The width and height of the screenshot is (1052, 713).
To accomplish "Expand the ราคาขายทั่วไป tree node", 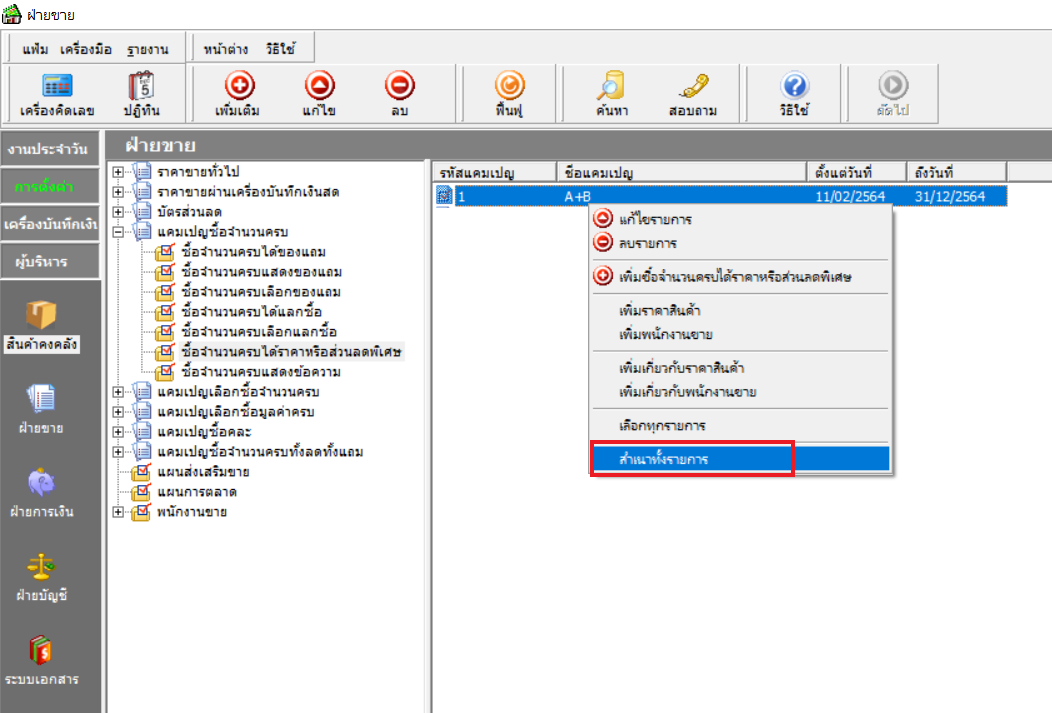I will [118, 172].
